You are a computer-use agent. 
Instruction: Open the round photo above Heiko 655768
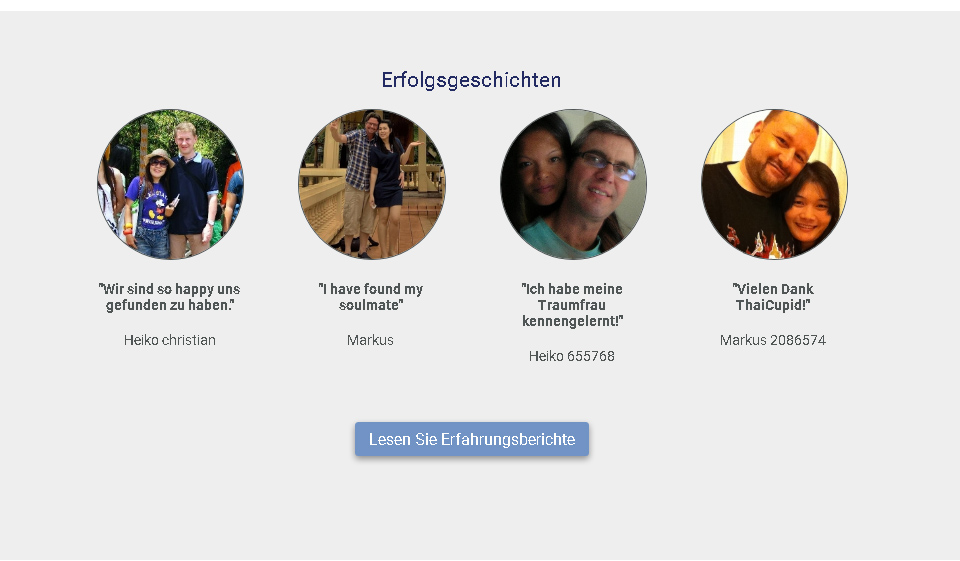573,184
